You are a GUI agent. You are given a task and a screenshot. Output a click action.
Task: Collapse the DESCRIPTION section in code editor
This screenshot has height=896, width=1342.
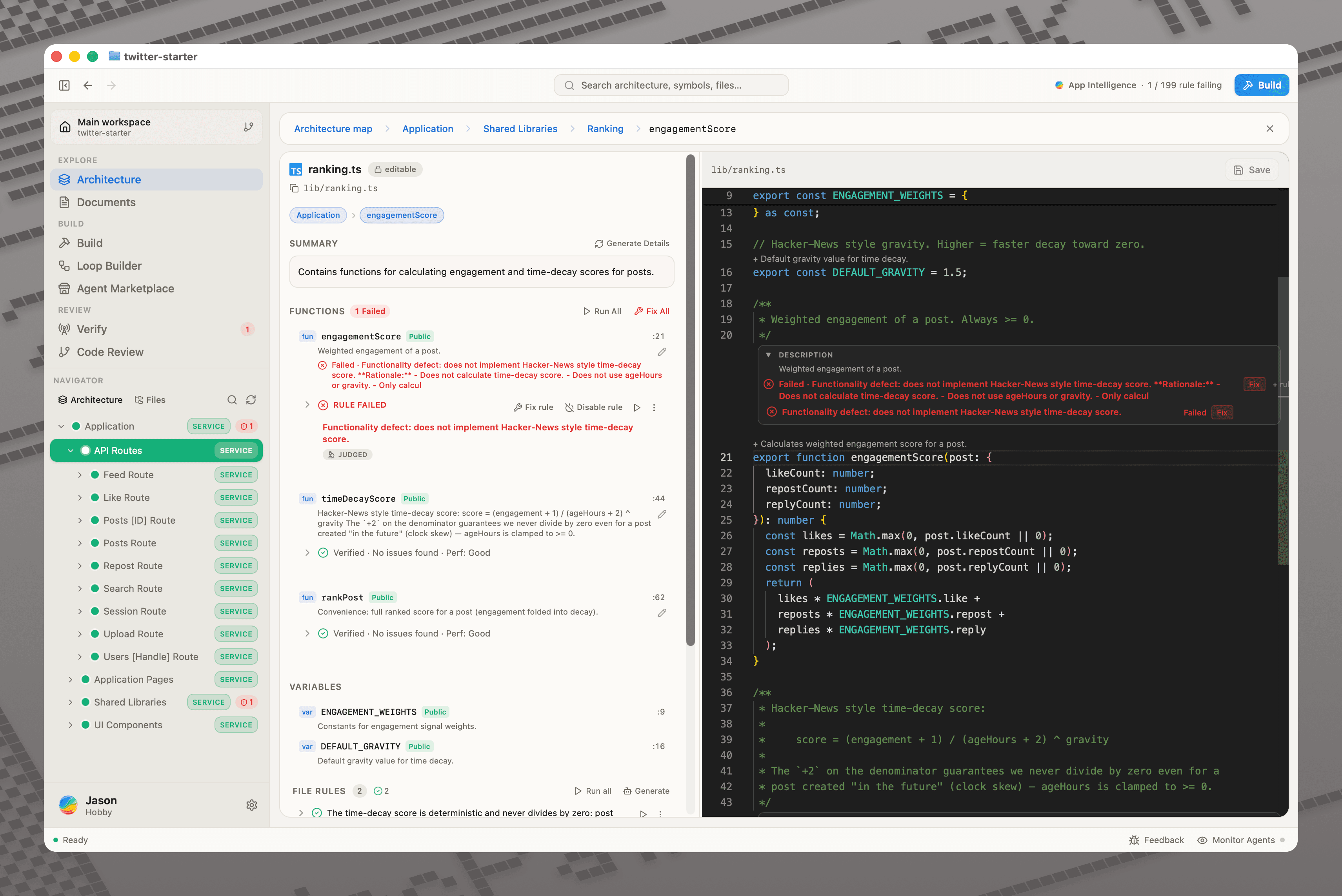(769, 355)
